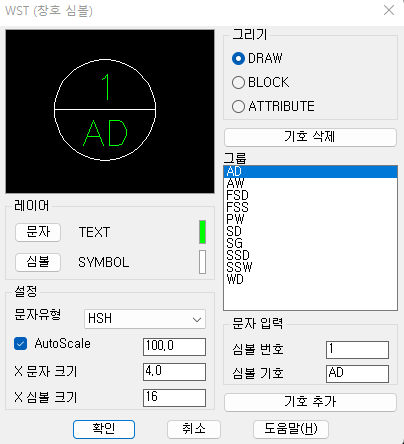Click the 심볼 기호 input field
404x444 pixels.
[x=357, y=374]
